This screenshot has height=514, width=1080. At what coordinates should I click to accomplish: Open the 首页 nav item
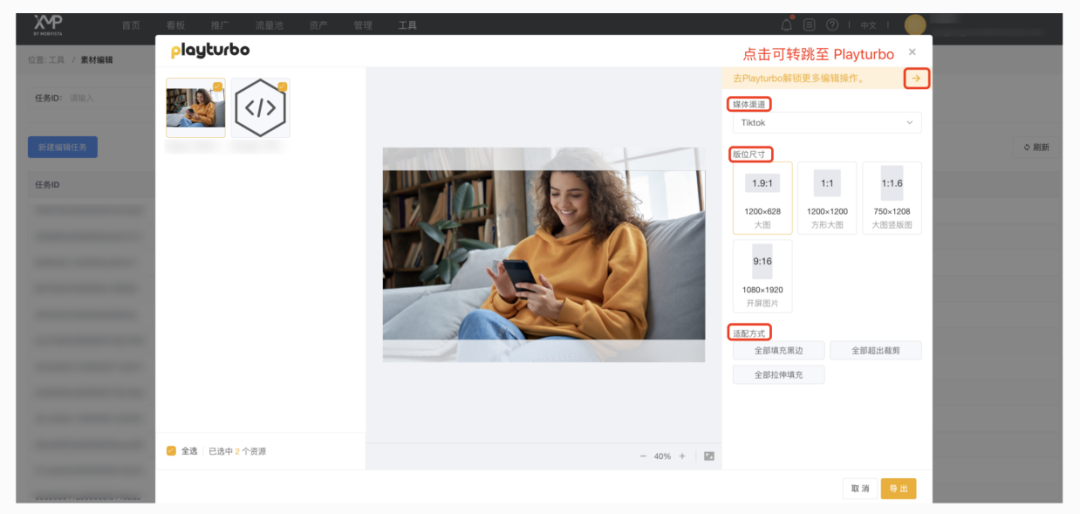click(131, 25)
